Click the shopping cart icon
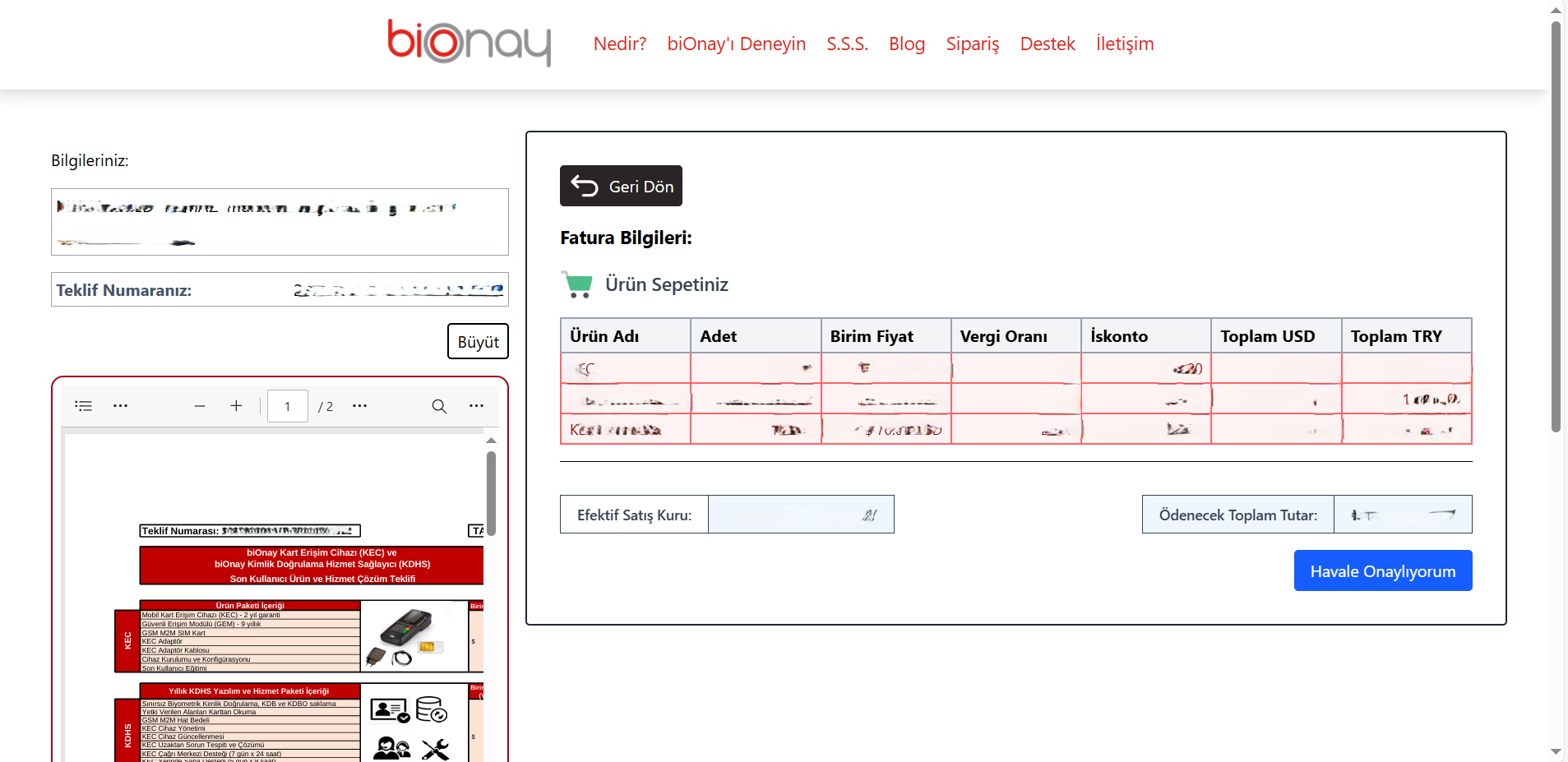 577,284
